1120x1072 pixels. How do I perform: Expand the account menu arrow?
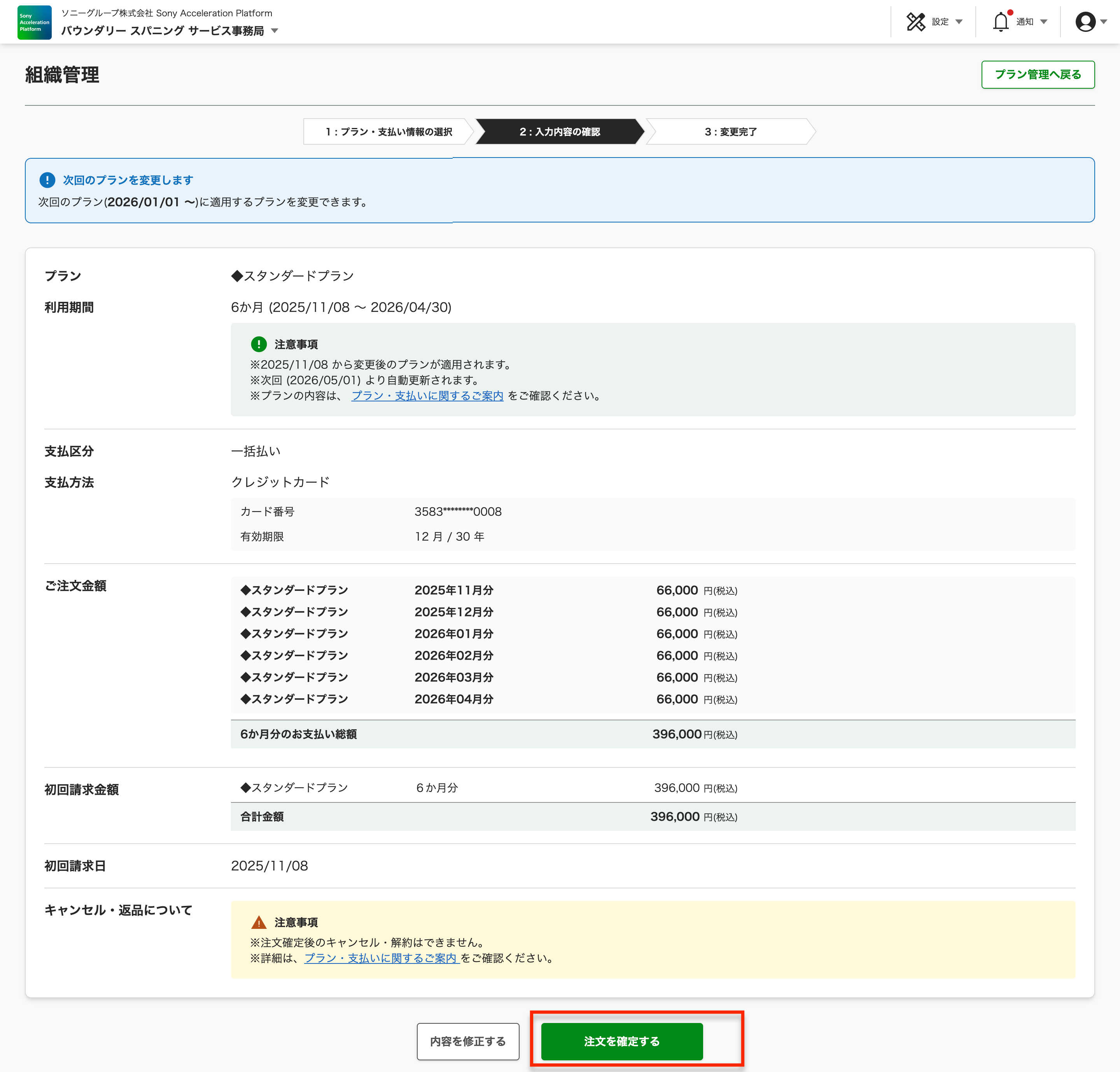(x=1104, y=22)
